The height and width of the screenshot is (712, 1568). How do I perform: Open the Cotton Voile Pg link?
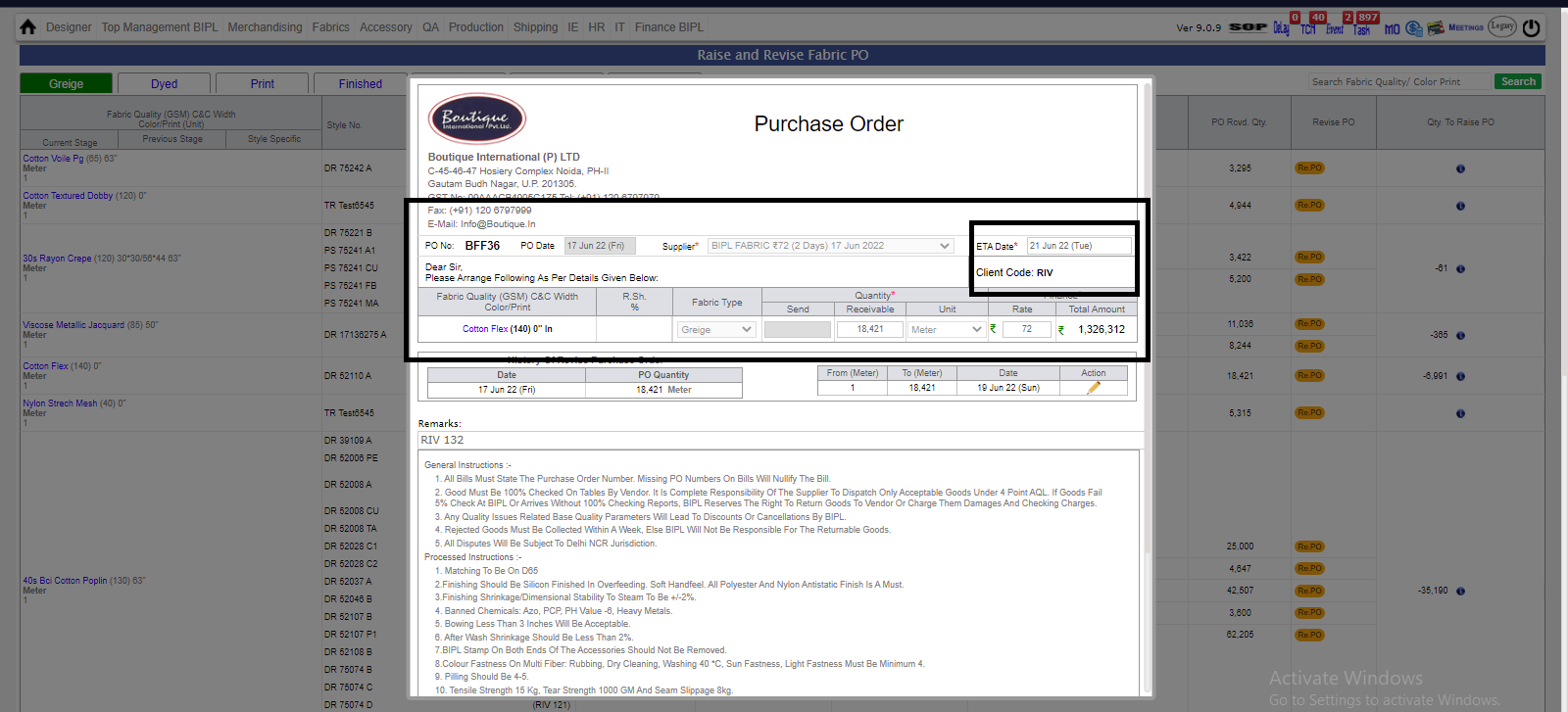tap(54, 159)
